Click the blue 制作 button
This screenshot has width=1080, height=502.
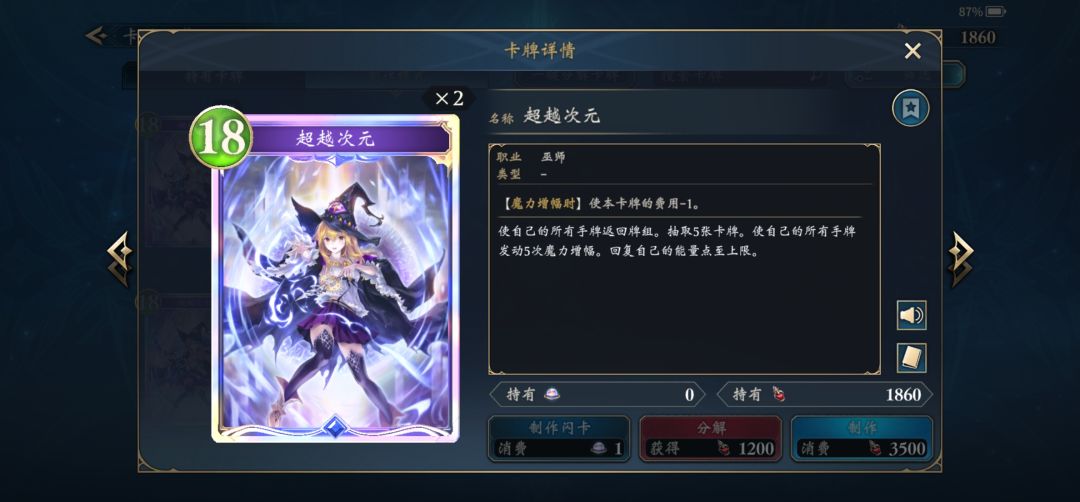coord(861,439)
